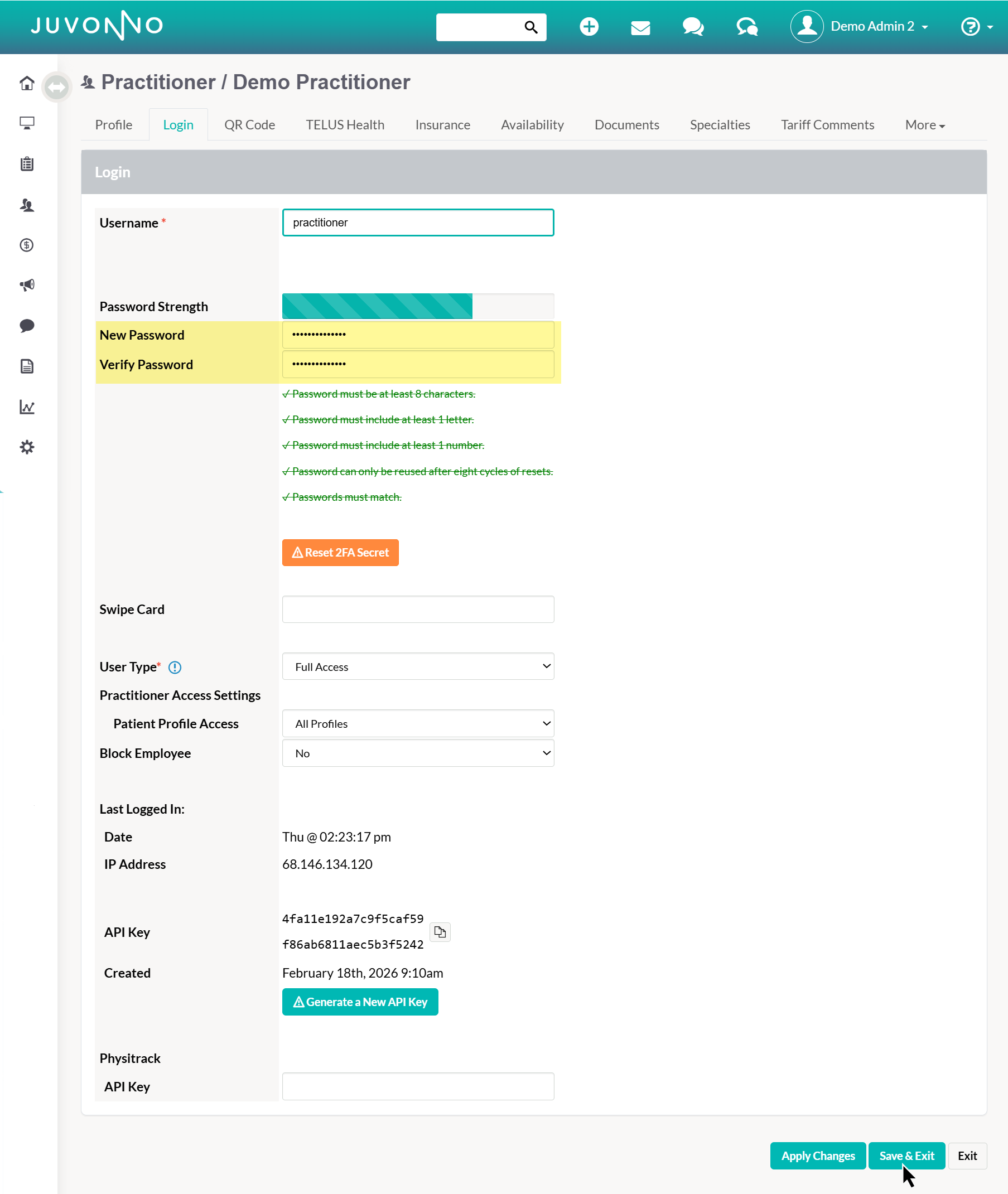Expand the User Type Full Access dropdown
This screenshot has height=1194, width=1008.
pyautogui.click(x=418, y=666)
